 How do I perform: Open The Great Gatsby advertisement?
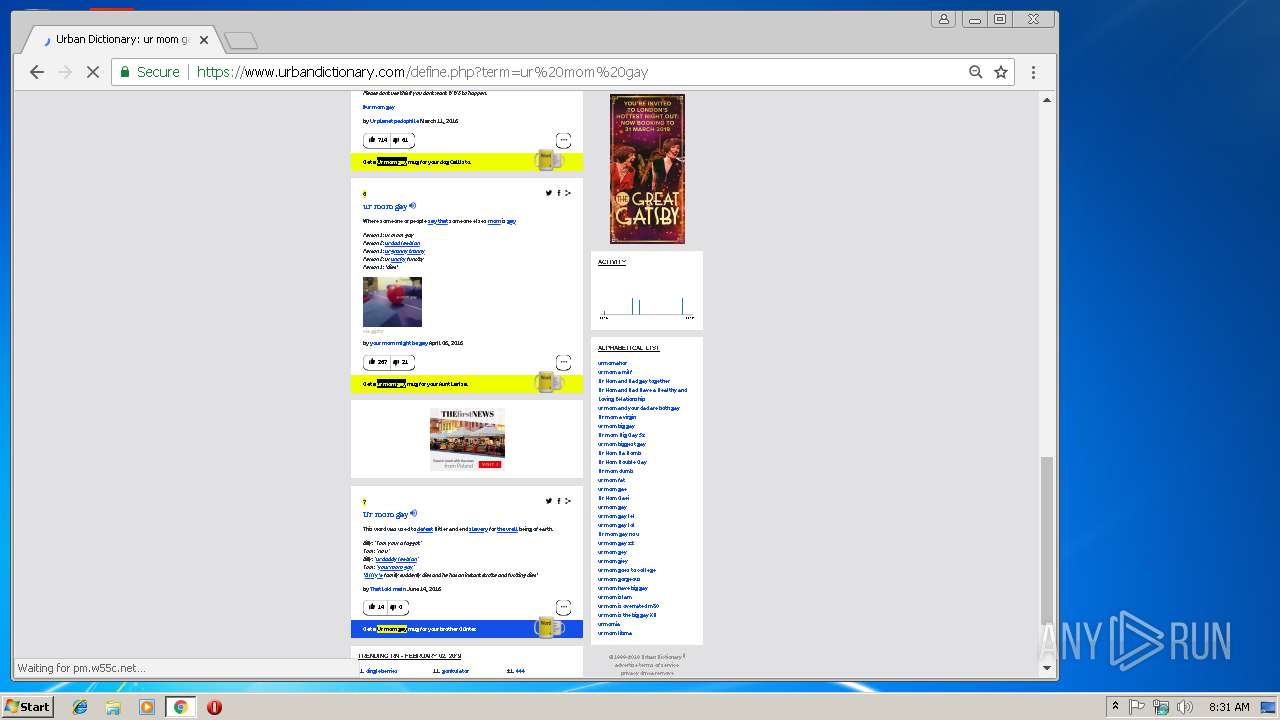(647, 169)
